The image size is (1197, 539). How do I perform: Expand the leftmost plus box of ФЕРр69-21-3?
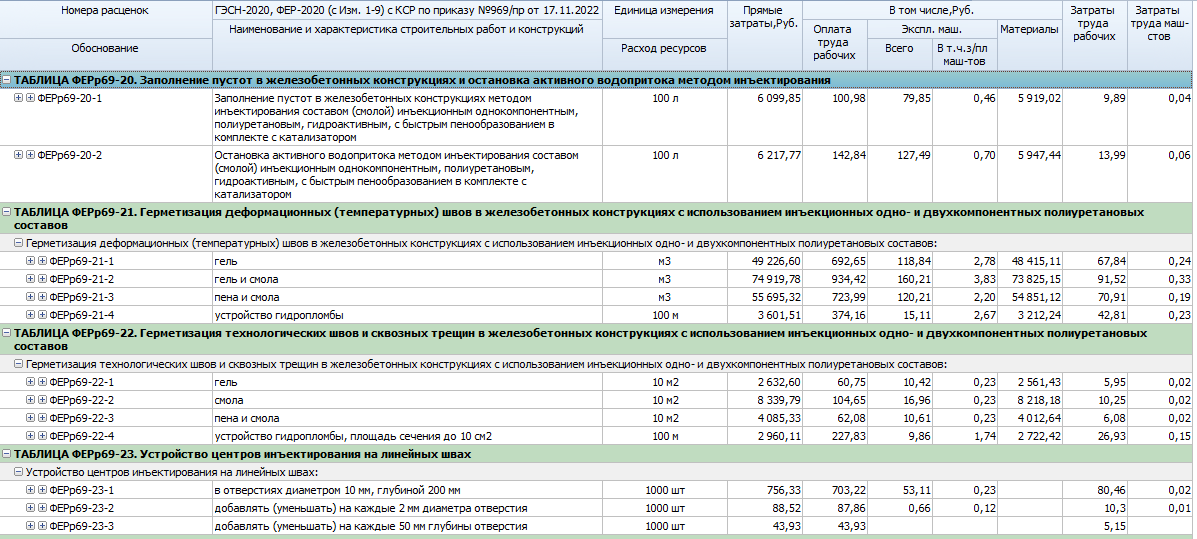coord(30,297)
